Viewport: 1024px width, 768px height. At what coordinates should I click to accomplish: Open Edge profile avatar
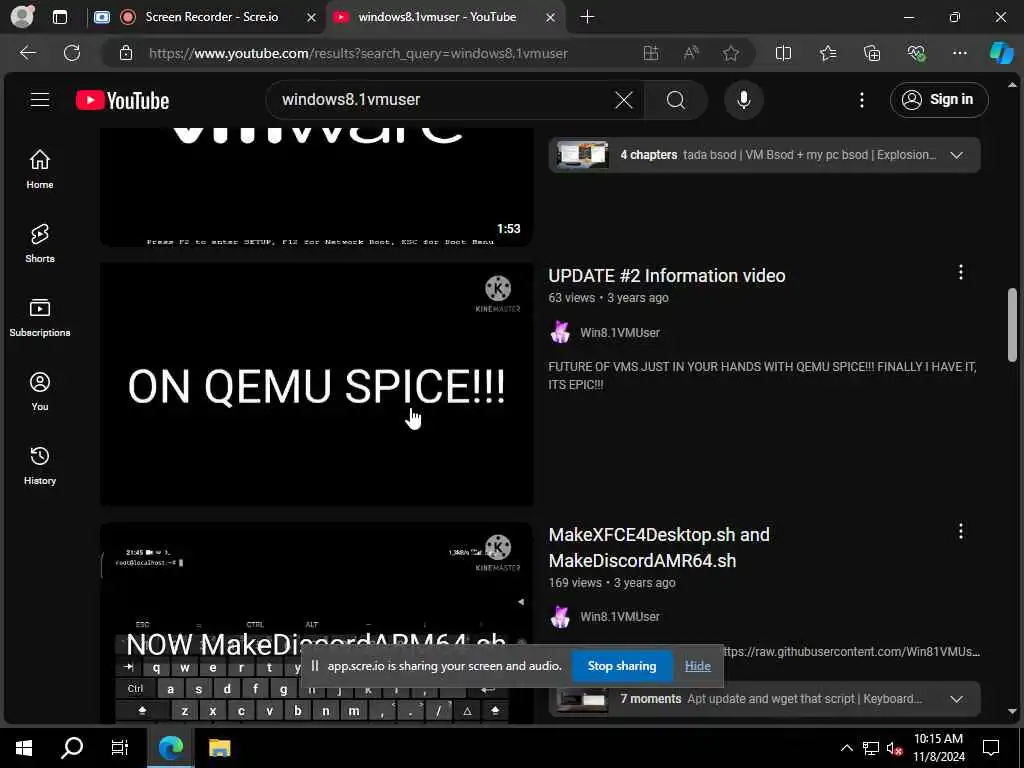pyautogui.click(x=23, y=17)
